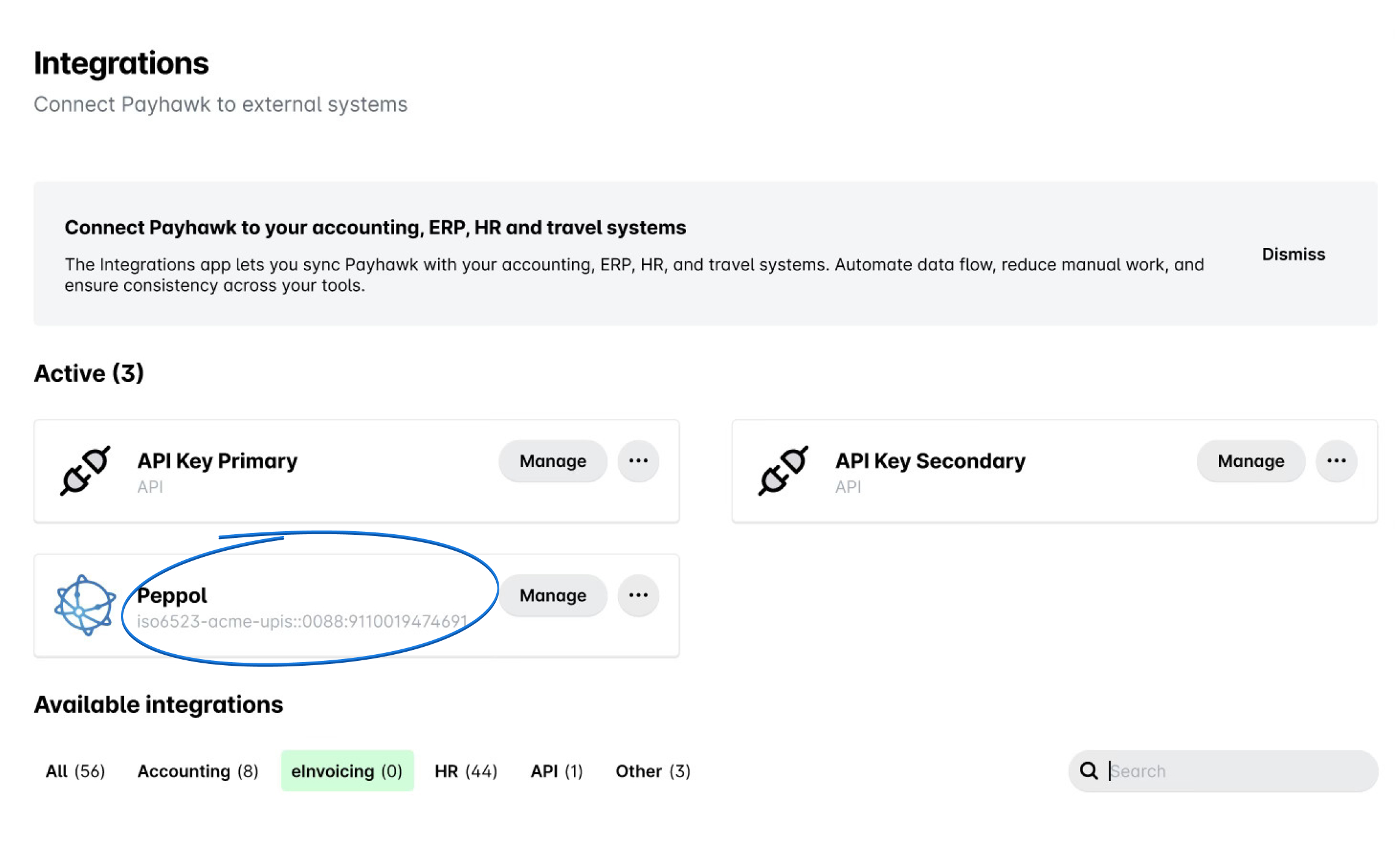Open the HR integrations filter
The height and width of the screenshot is (861, 1400).
coord(466,771)
